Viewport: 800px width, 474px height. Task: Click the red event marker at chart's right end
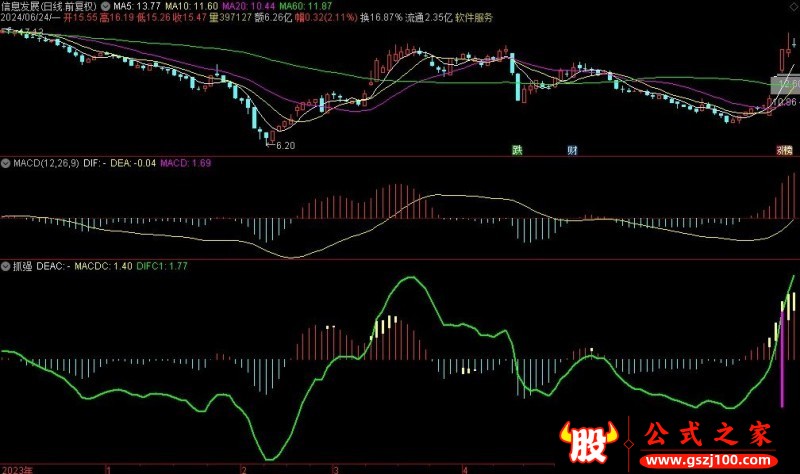(785, 150)
